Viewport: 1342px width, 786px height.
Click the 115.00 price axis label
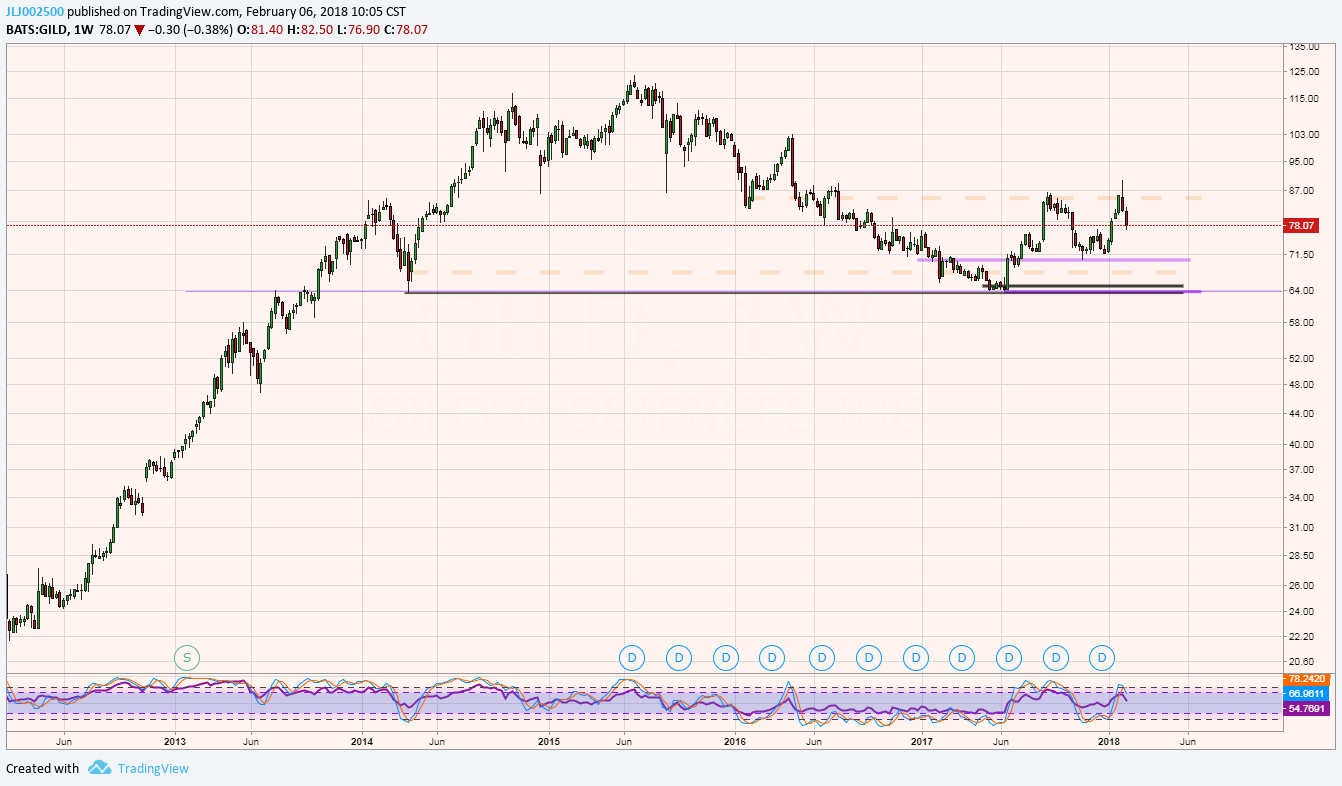[1303, 98]
